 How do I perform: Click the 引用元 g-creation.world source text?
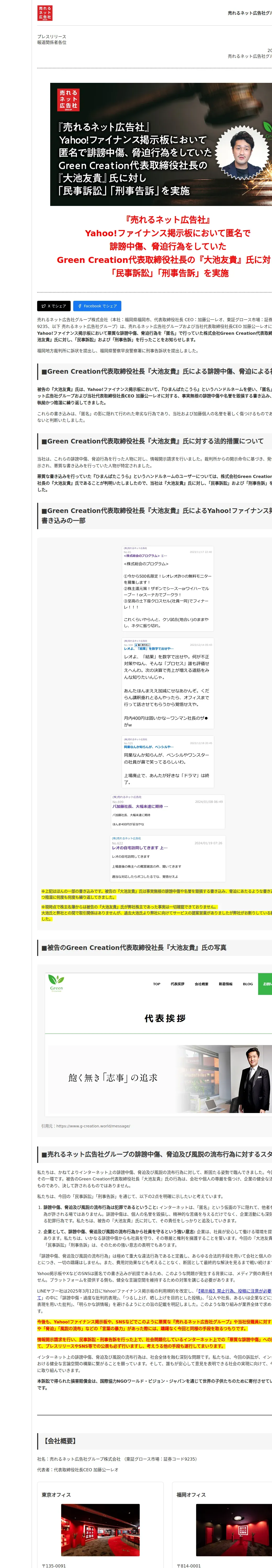pyautogui.click(x=85, y=1126)
